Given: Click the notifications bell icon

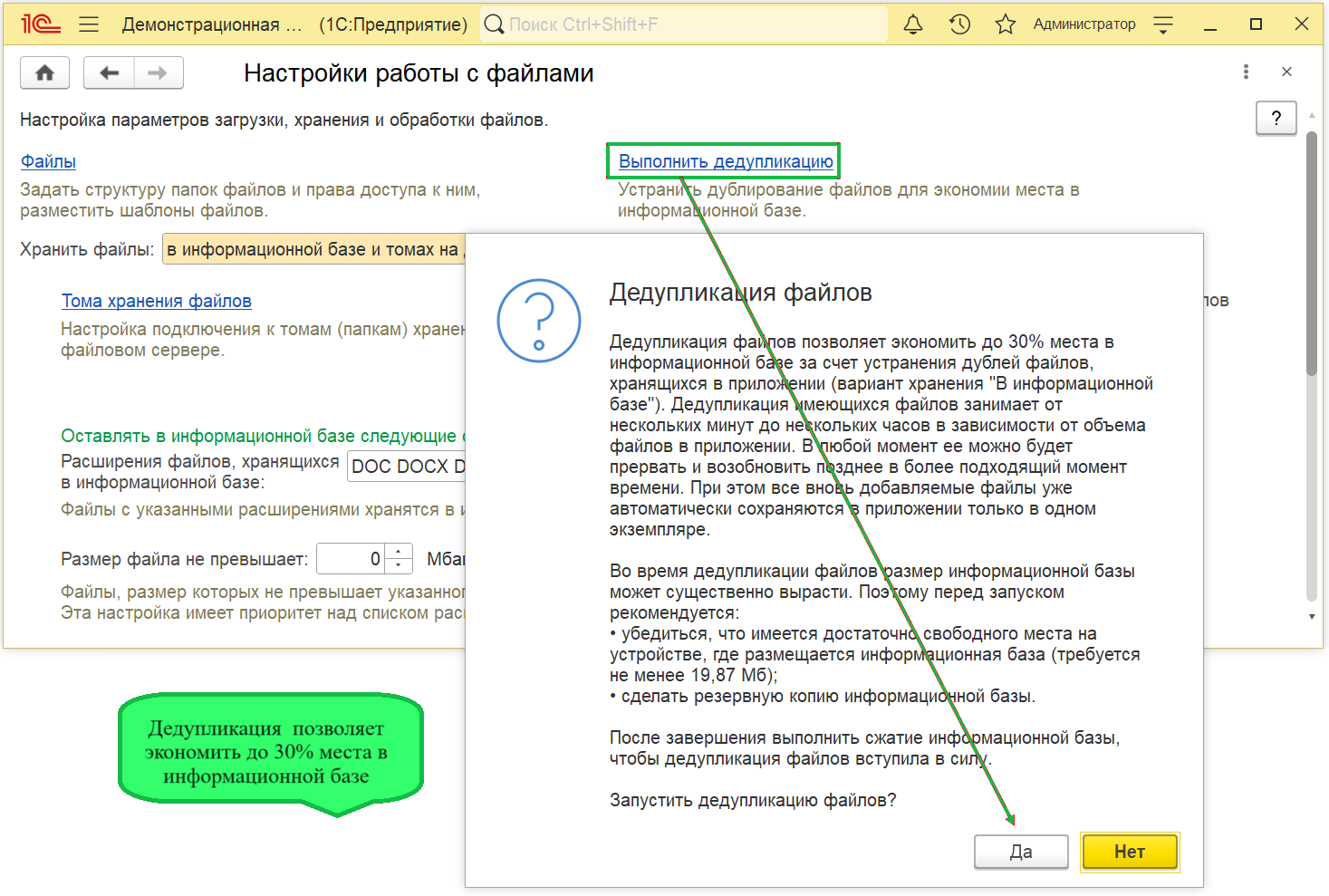Looking at the screenshot, I should coord(913,24).
